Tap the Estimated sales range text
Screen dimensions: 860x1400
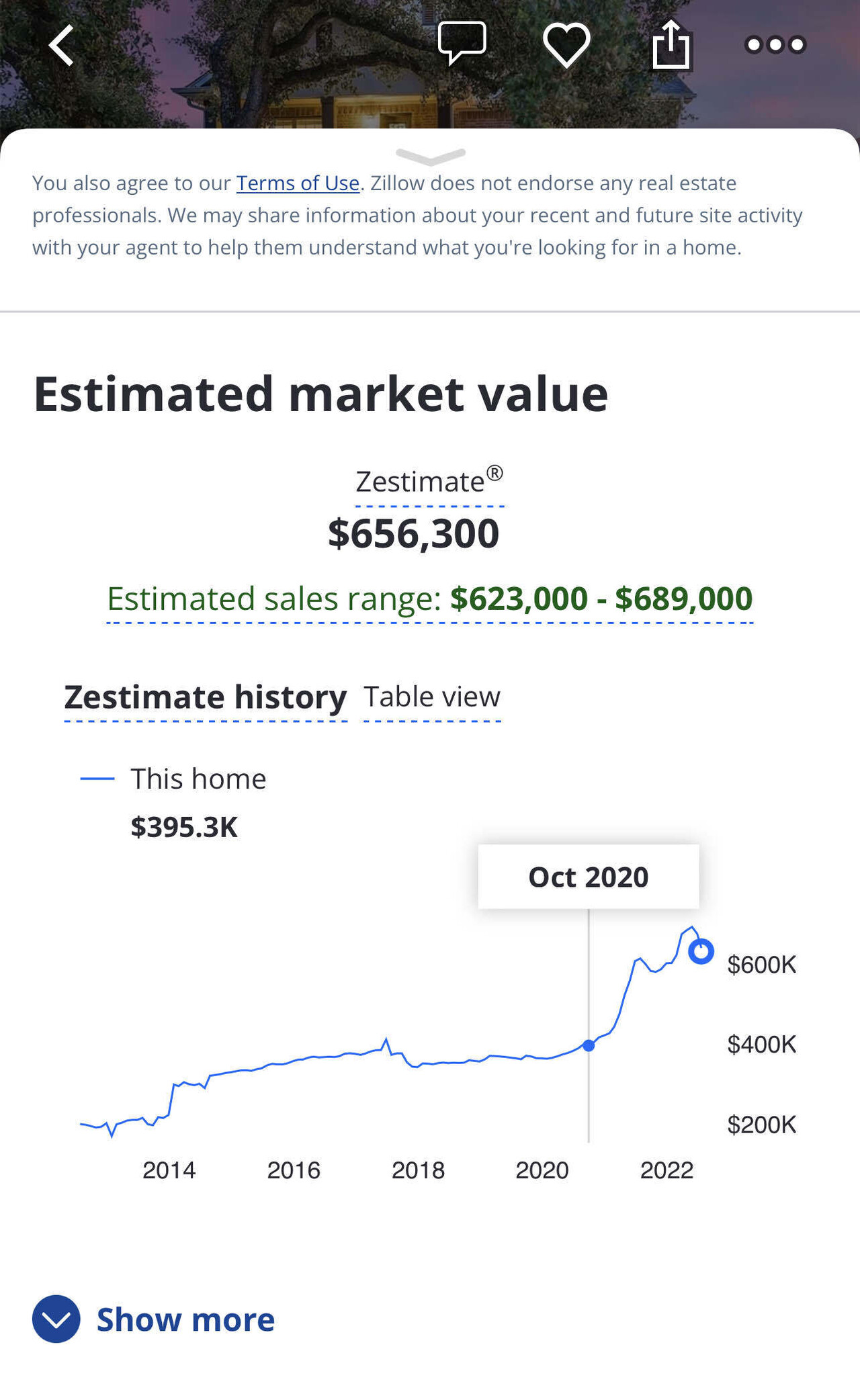click(x=429, y=599)
